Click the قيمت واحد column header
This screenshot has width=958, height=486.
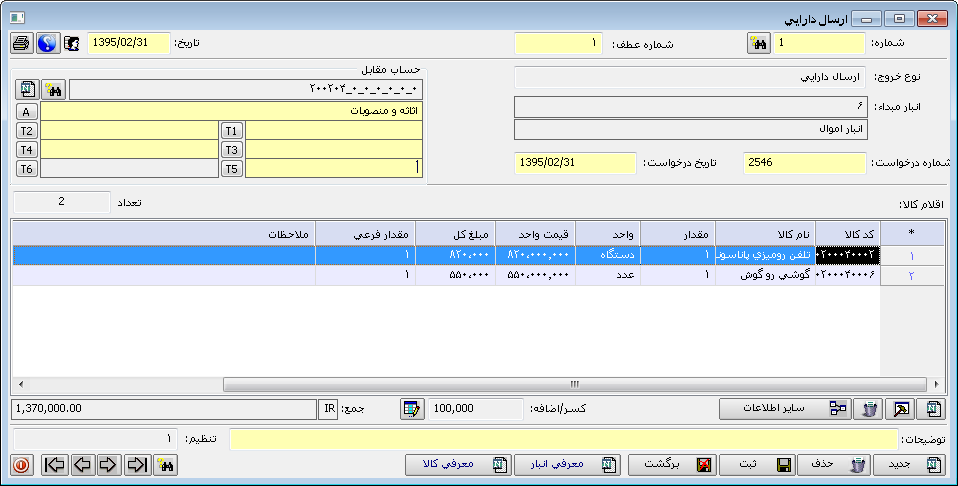(x=535, y=234)
